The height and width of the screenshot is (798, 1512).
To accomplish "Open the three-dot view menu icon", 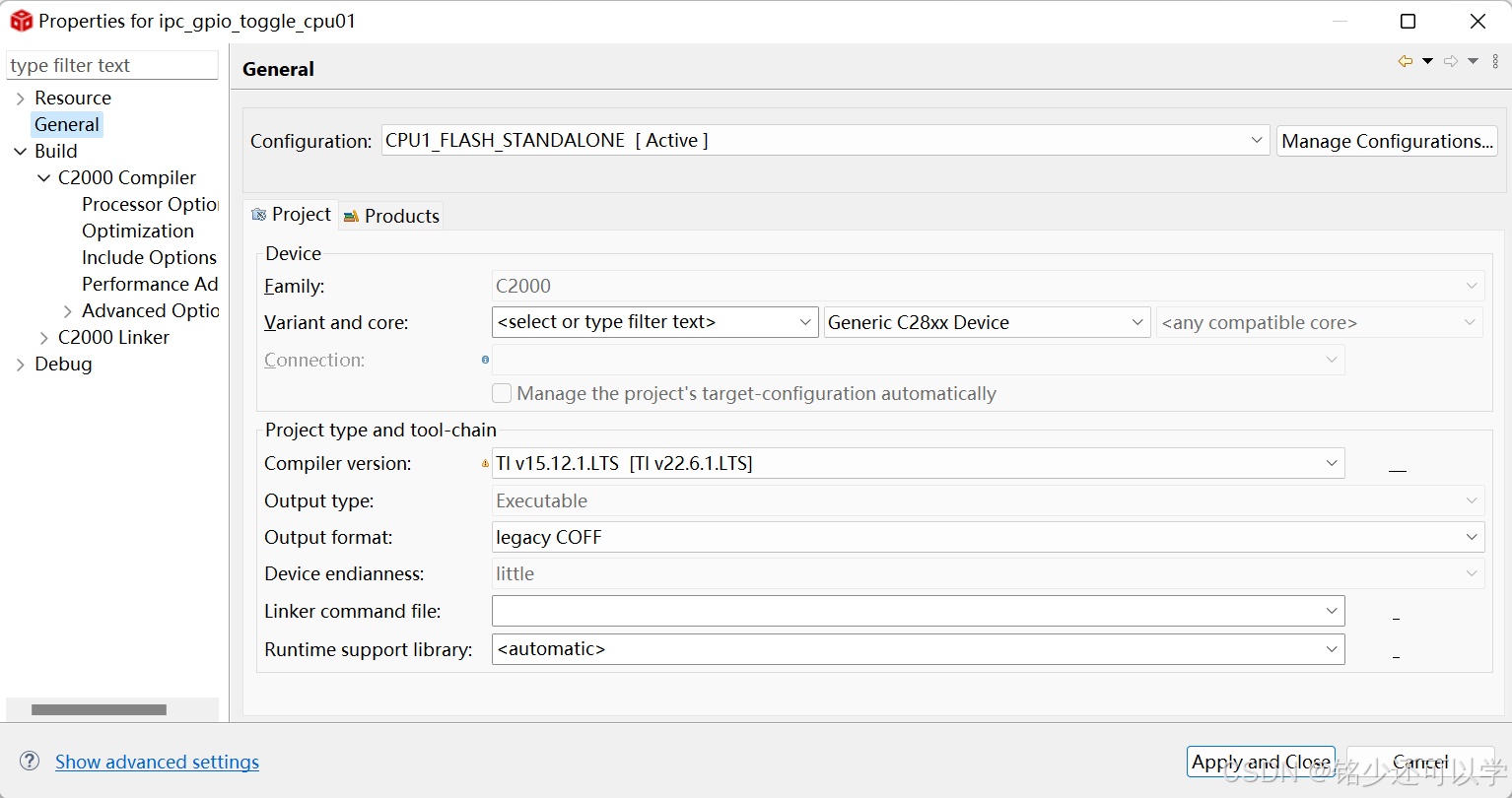I will tap(1495, 61).
